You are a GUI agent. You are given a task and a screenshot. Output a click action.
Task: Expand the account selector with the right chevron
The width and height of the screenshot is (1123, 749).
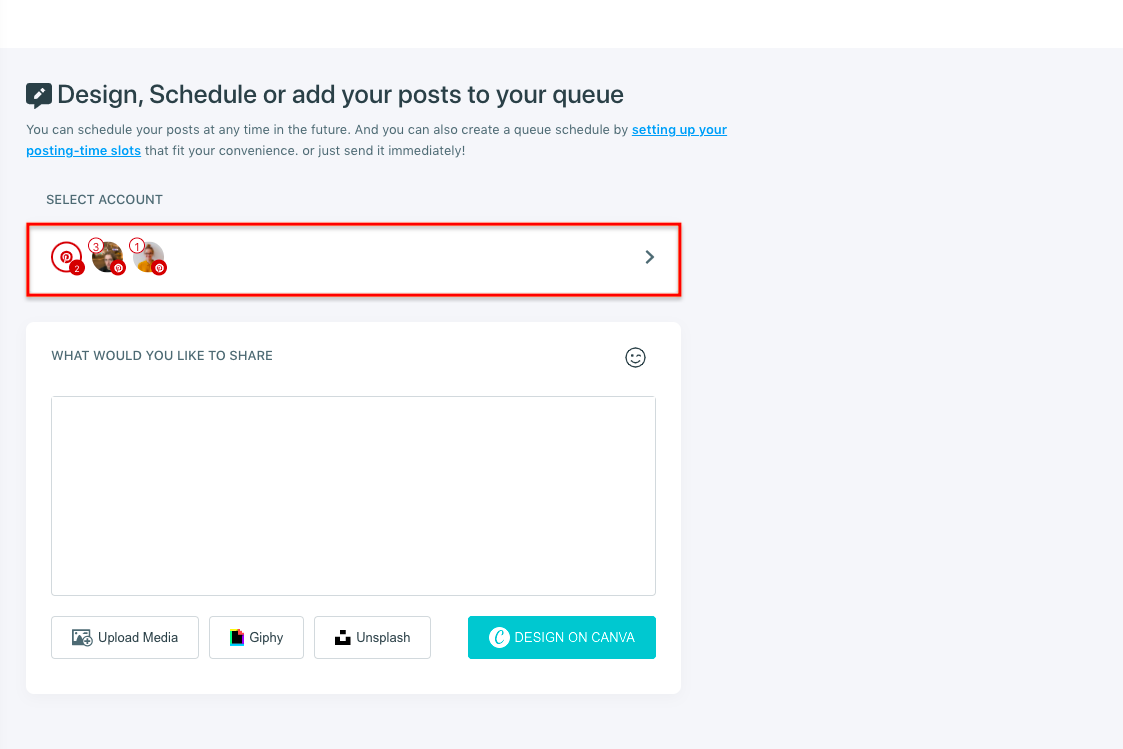[649, 257]
